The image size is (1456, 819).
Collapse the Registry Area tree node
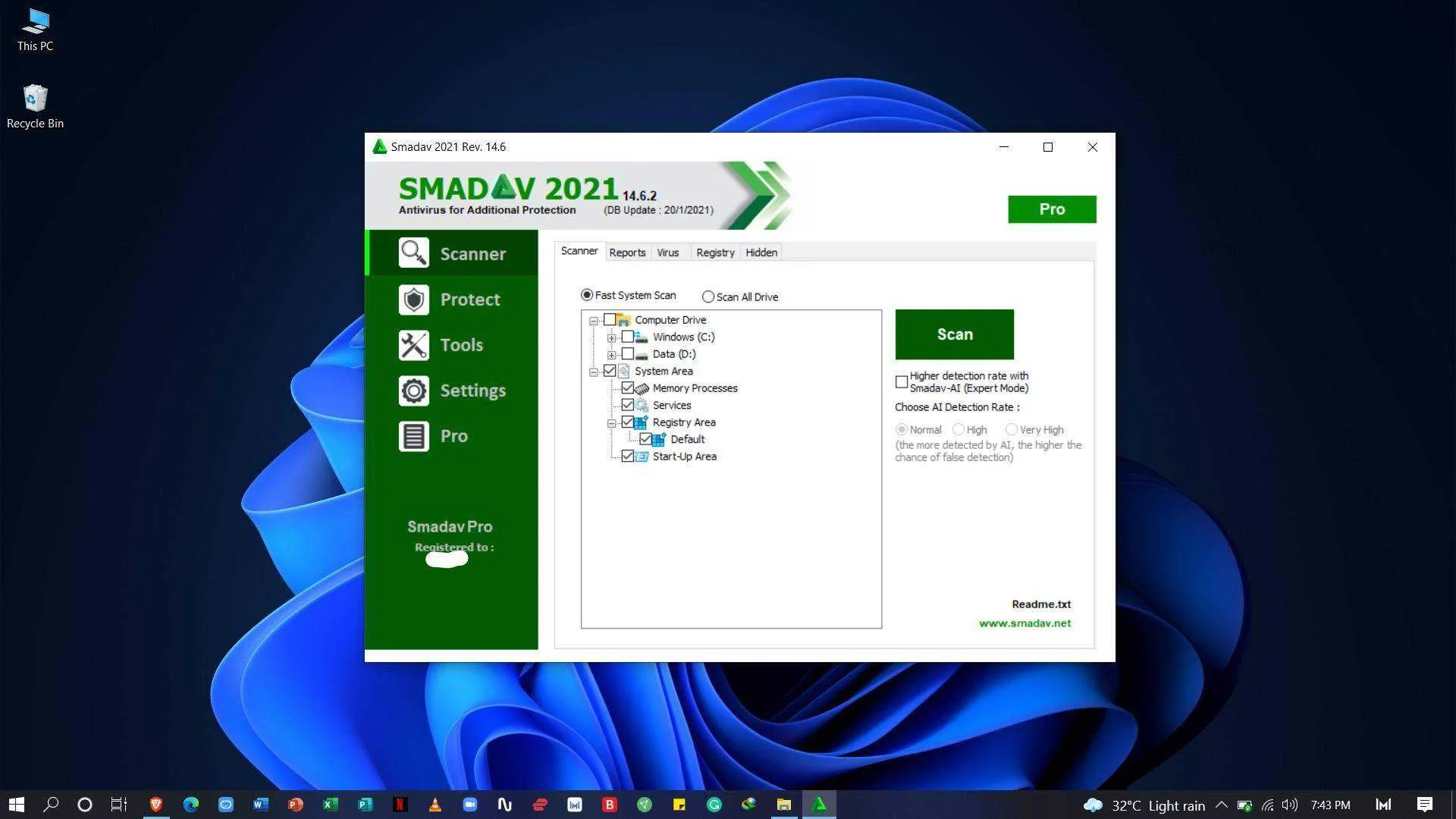611,423
